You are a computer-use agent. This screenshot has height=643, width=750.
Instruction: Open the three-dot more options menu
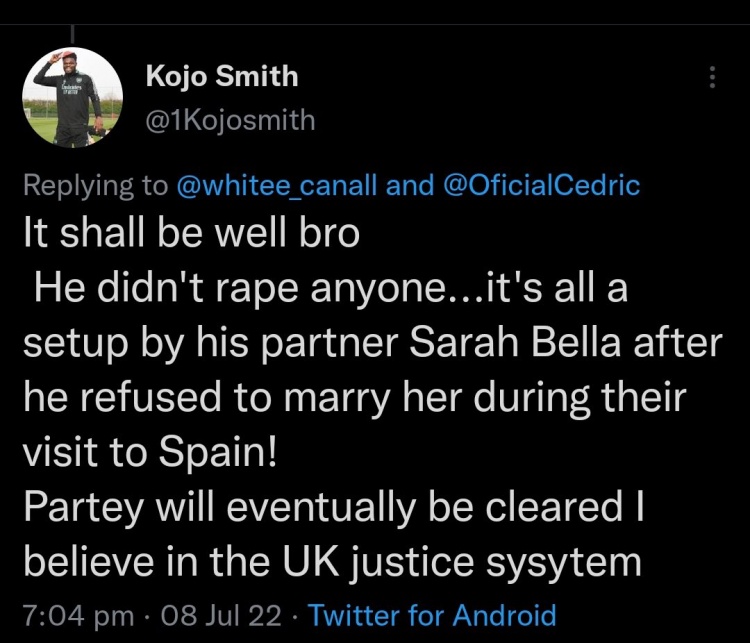tap(712, 77)
